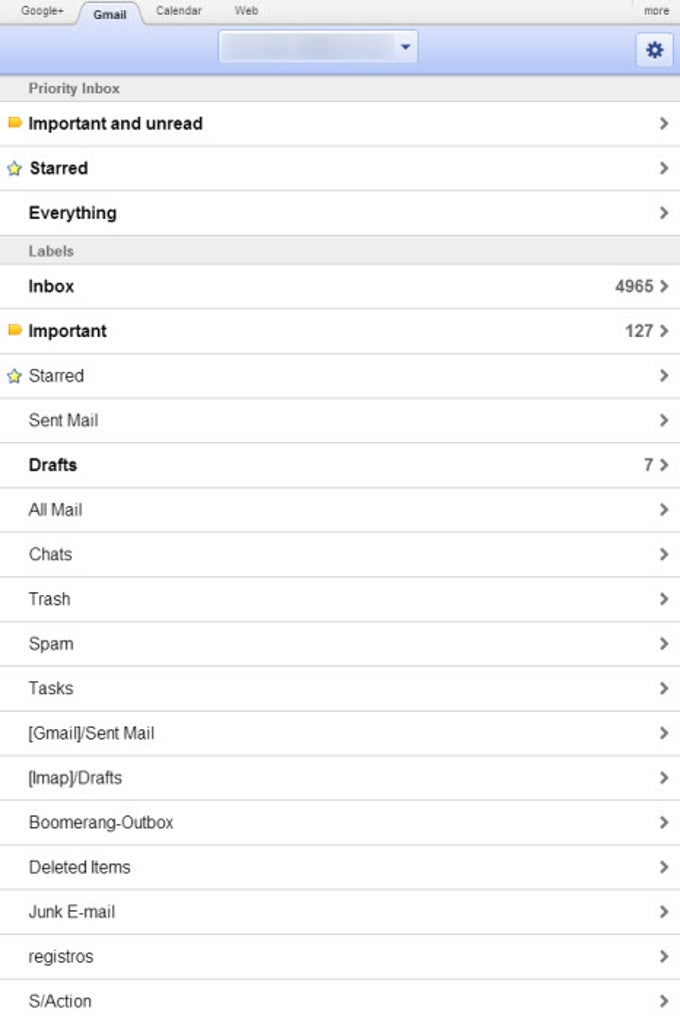Click the importance flag beside Important and unread
The width and height of the screenshot is (680, 1021).
coord(14,123)
